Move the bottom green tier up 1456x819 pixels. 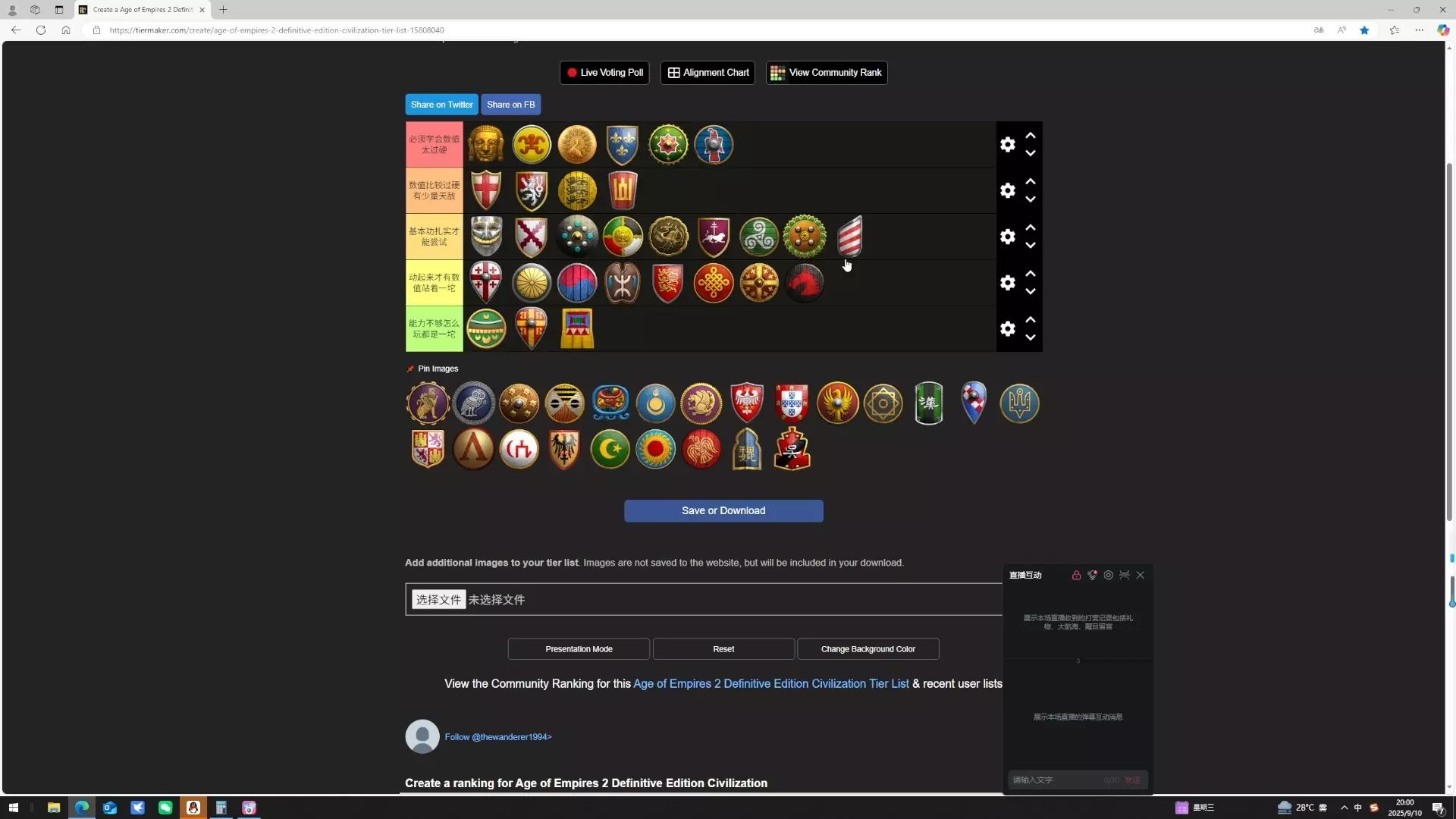pyautogui.click(x=1031, y=319)
